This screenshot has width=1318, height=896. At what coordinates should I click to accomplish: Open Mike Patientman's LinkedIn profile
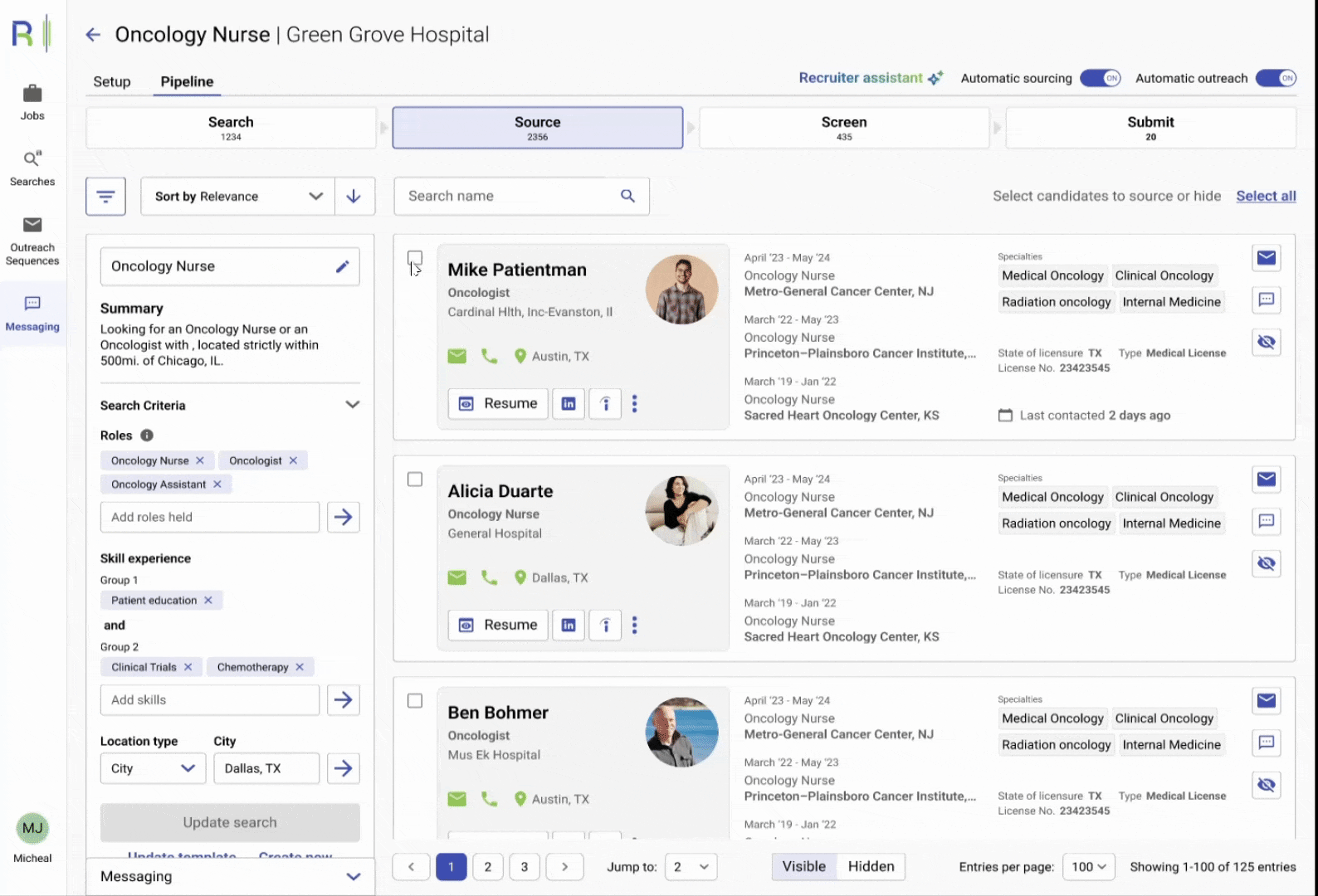pyautogui.click(x=569, y=404)
